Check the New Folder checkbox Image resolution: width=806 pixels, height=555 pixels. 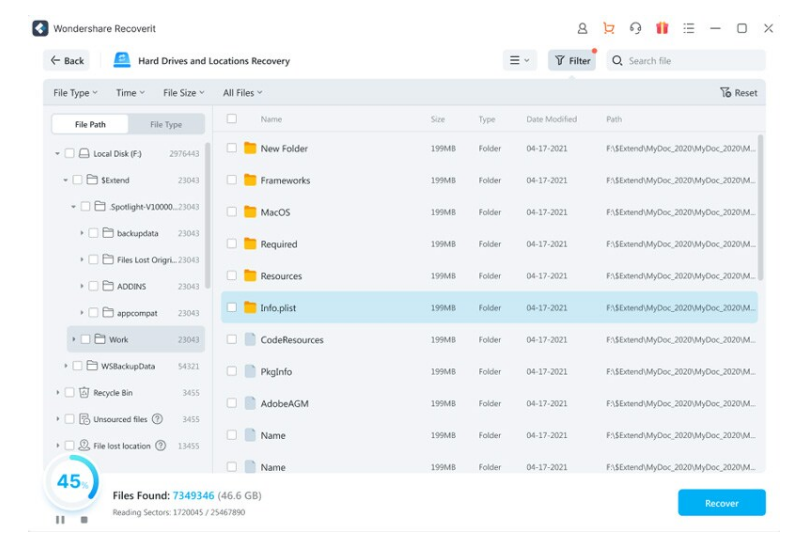pyautogui.click(x=232, y=148)
